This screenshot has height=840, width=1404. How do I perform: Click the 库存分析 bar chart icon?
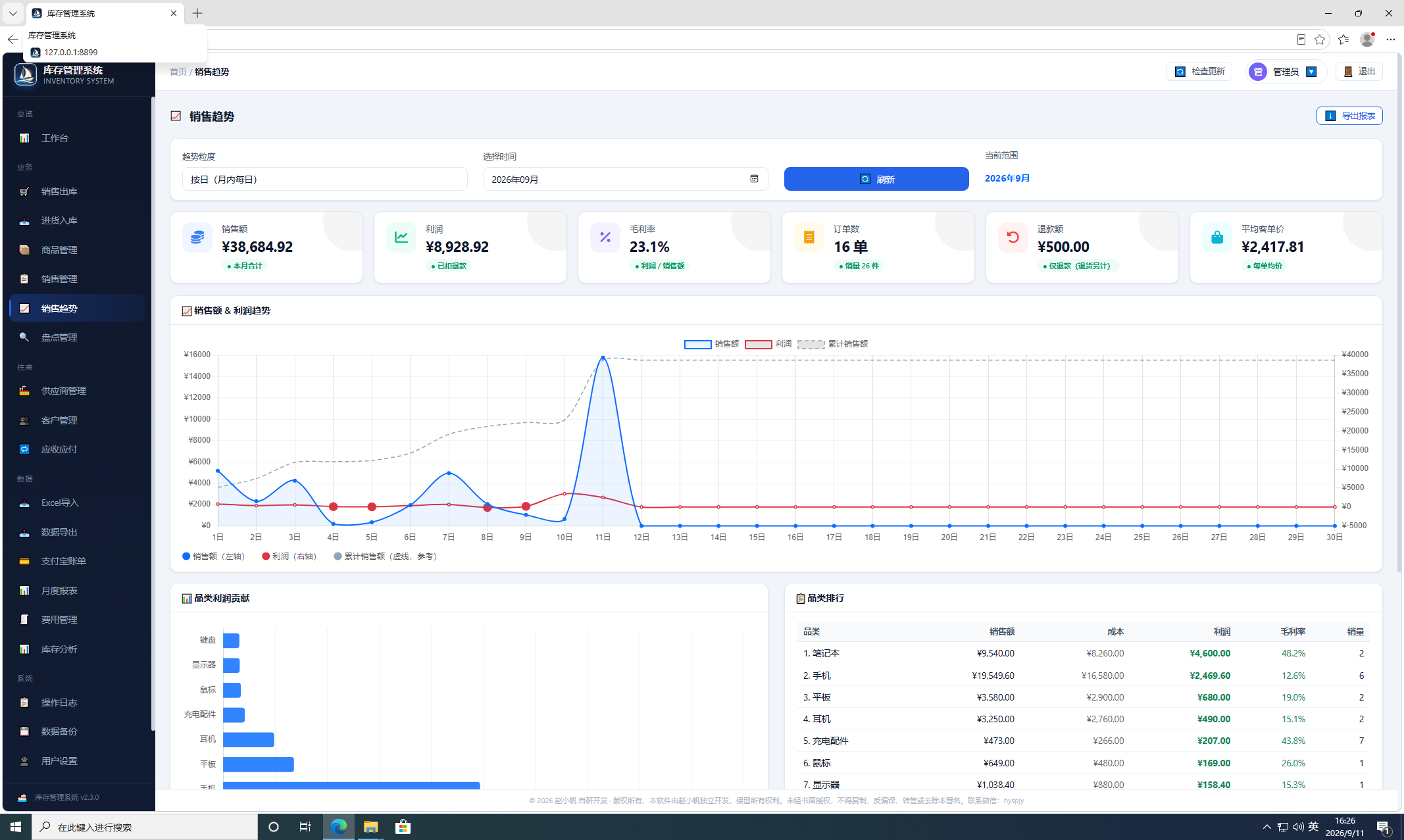tap(24, 649)
